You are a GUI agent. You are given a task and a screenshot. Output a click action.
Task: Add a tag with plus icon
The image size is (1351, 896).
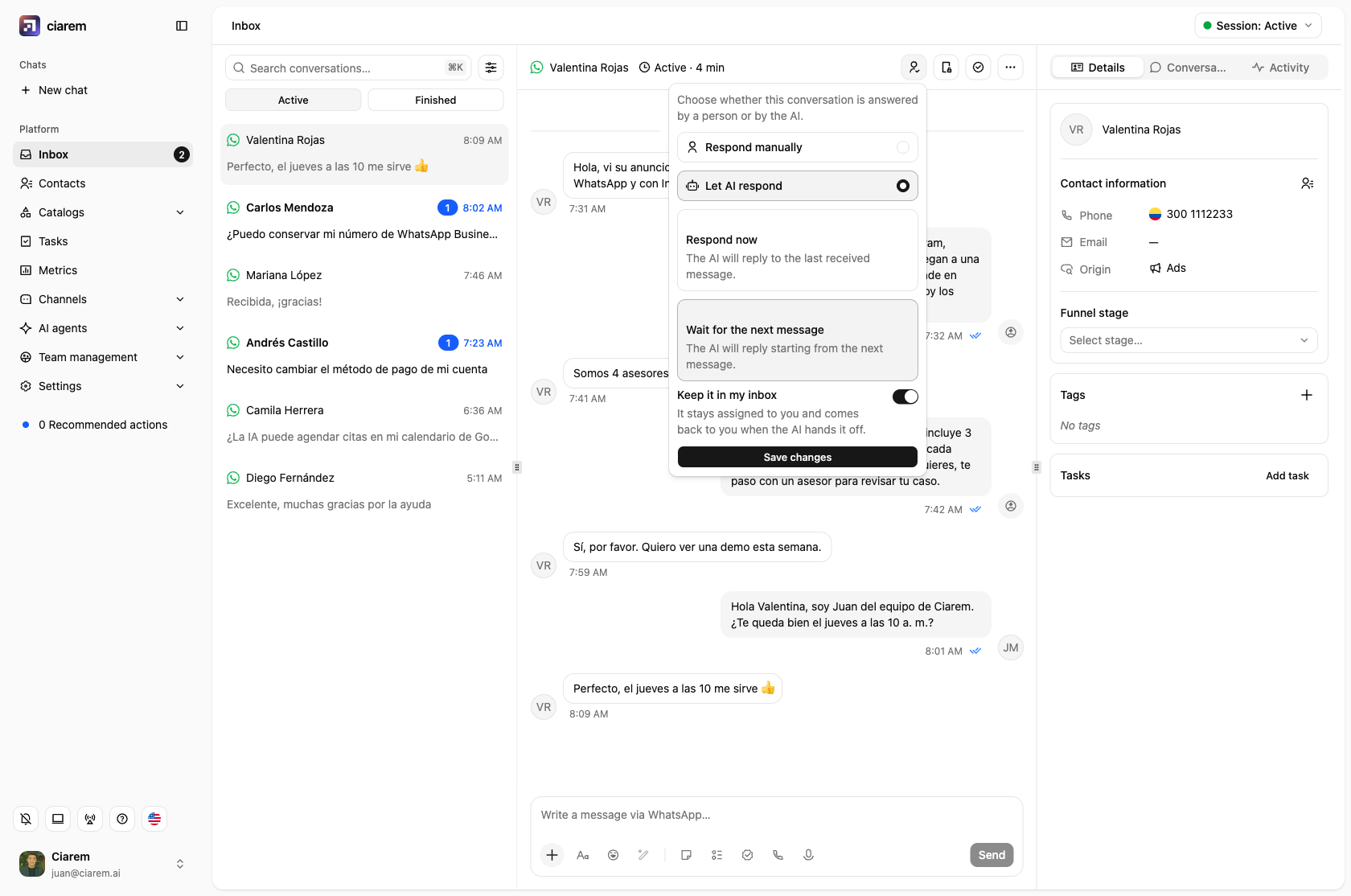(1307, 395)
